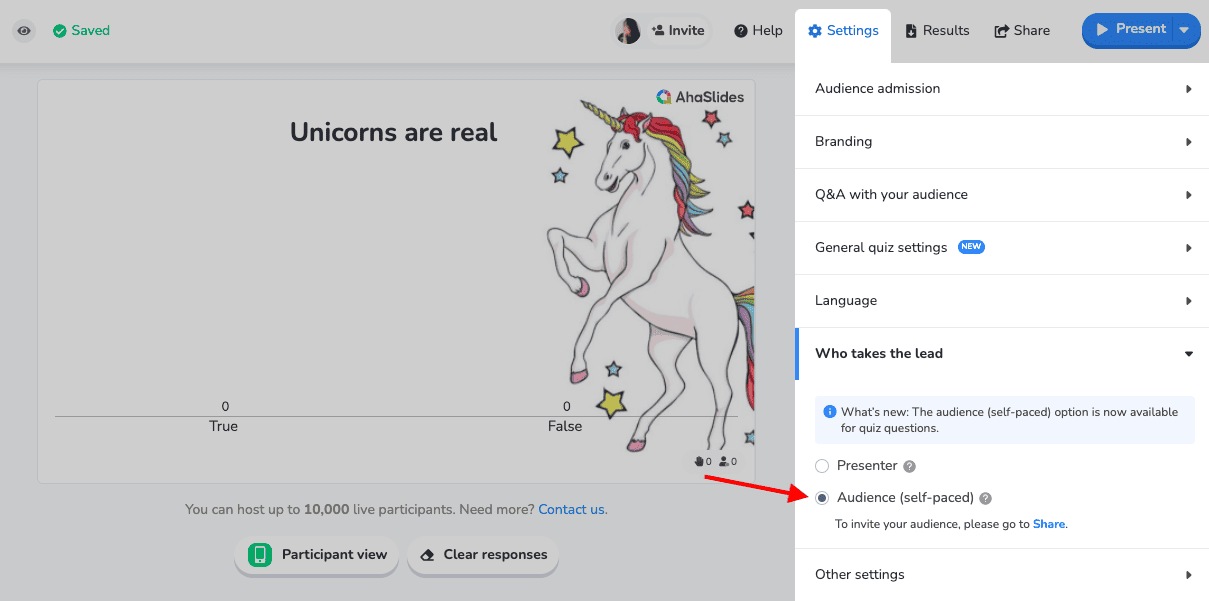Expand General quiz settings section
This screenshot has height=601, width=1209.
[x=1002, y=248]
